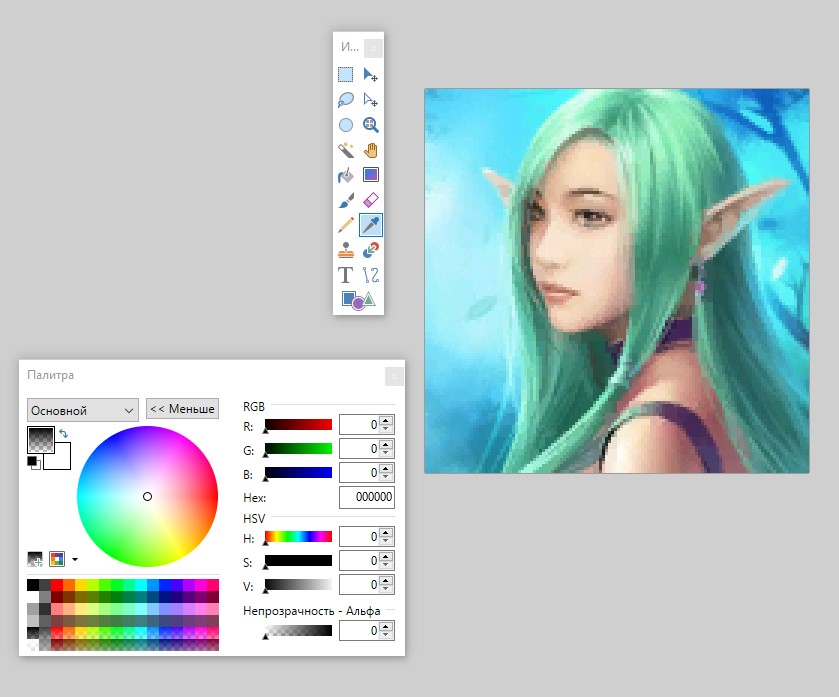
Task: Select the Paintbrush tool
Action: click(x=346, y=200)
